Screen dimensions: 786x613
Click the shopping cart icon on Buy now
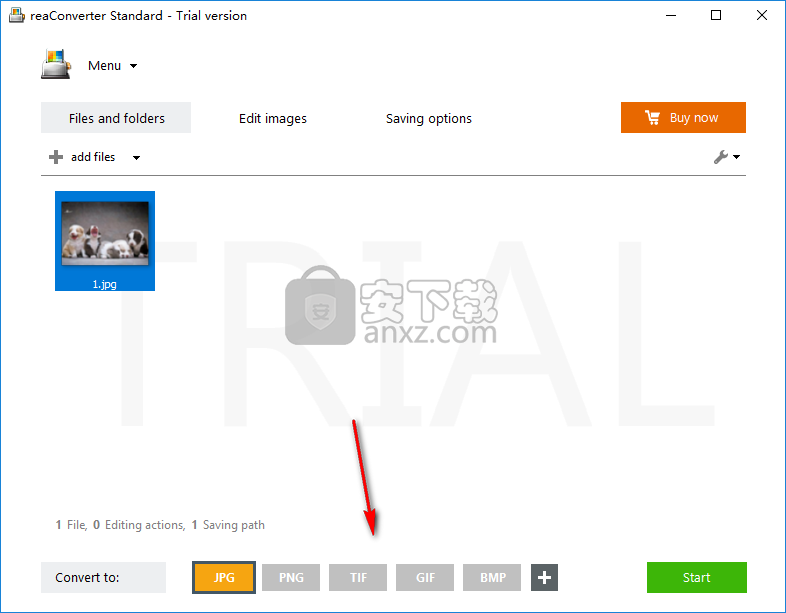click(652, 117)
